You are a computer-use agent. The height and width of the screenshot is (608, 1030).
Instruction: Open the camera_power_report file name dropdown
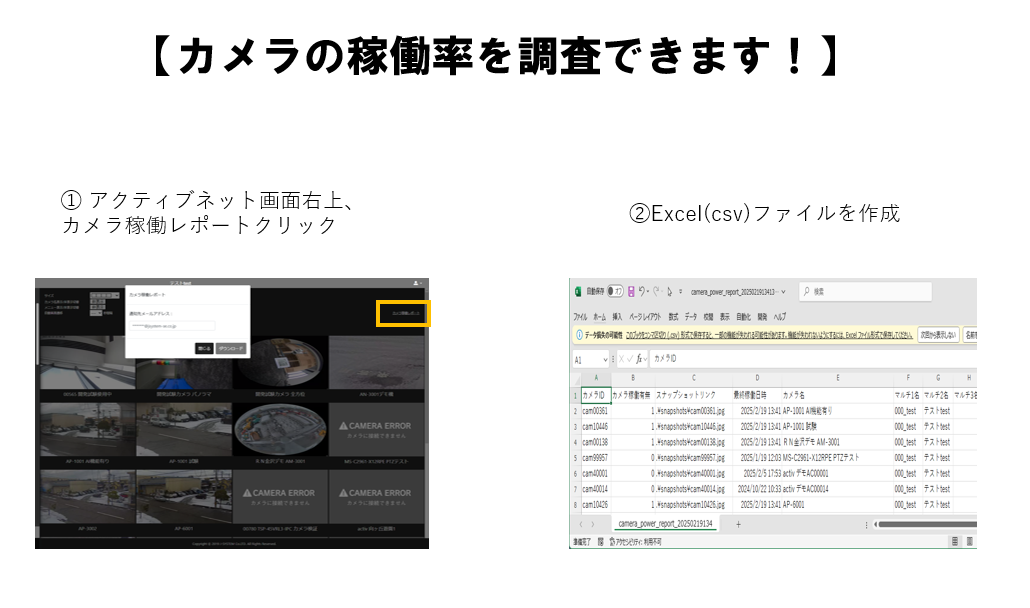tap(783, 292)
